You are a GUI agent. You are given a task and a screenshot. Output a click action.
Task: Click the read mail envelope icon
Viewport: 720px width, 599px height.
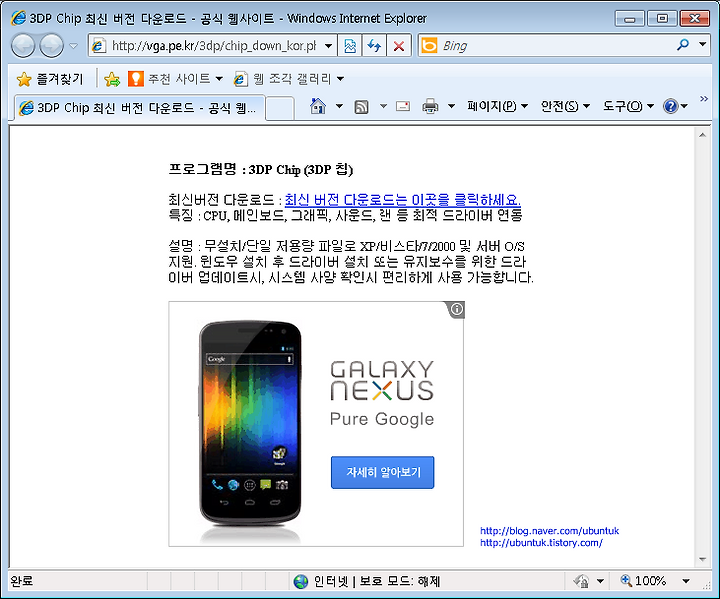click(x=403, y=107)
